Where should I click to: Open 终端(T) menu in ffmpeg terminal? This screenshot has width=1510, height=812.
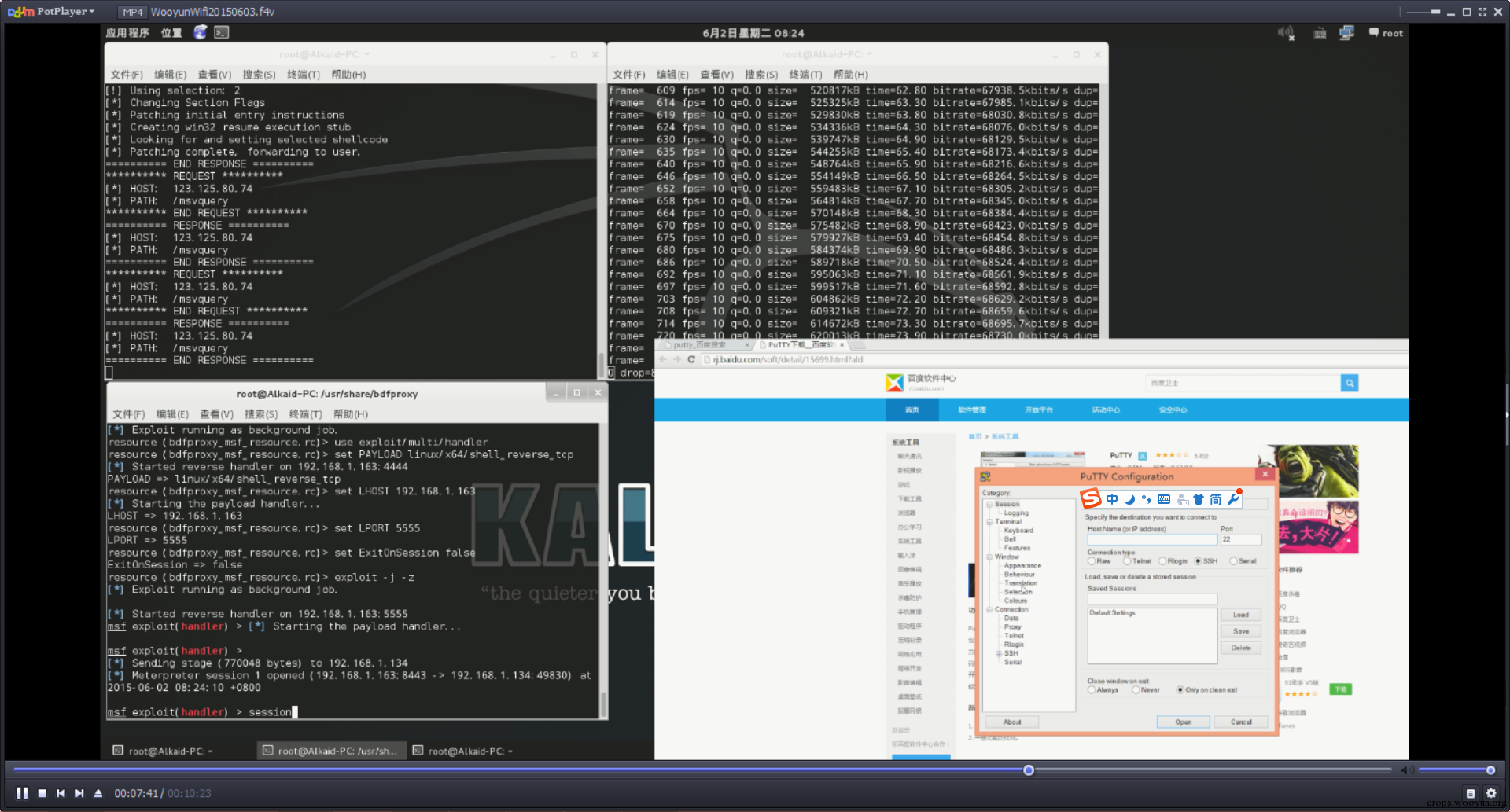806,75
